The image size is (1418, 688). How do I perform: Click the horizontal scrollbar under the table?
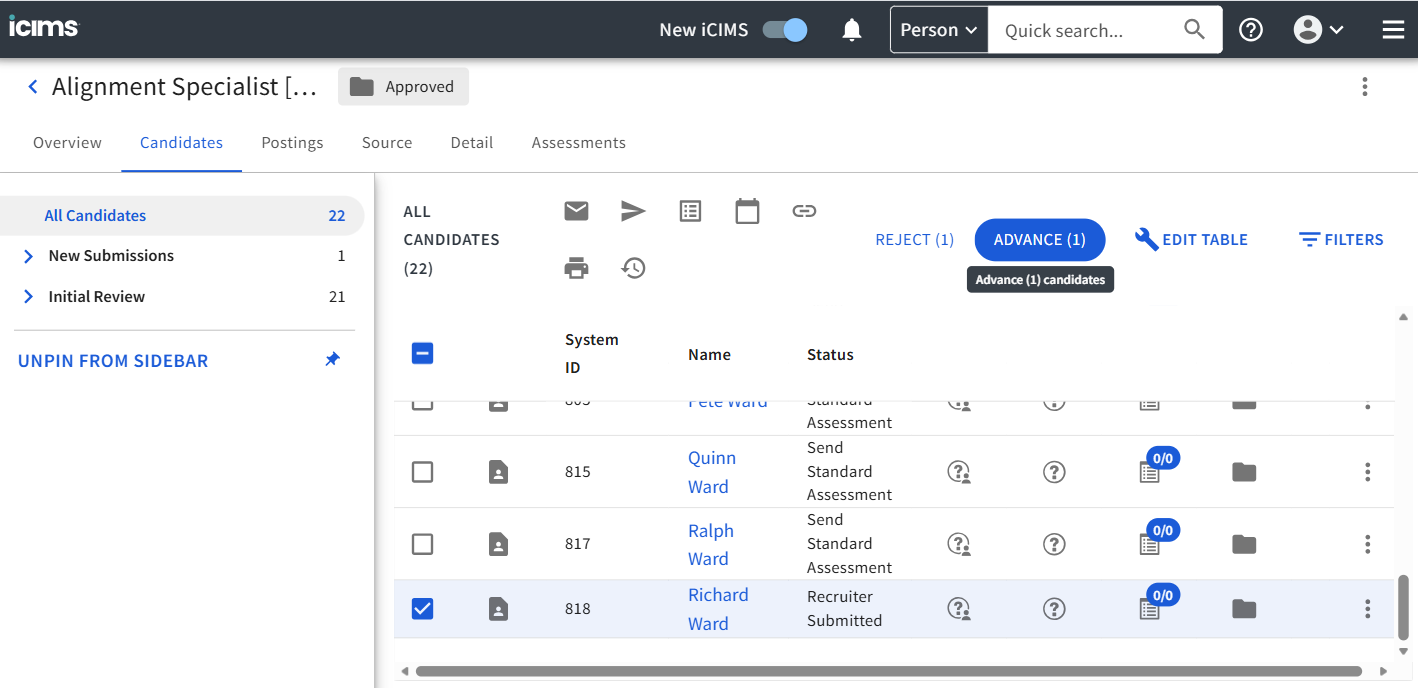click(x=888, y=671)
